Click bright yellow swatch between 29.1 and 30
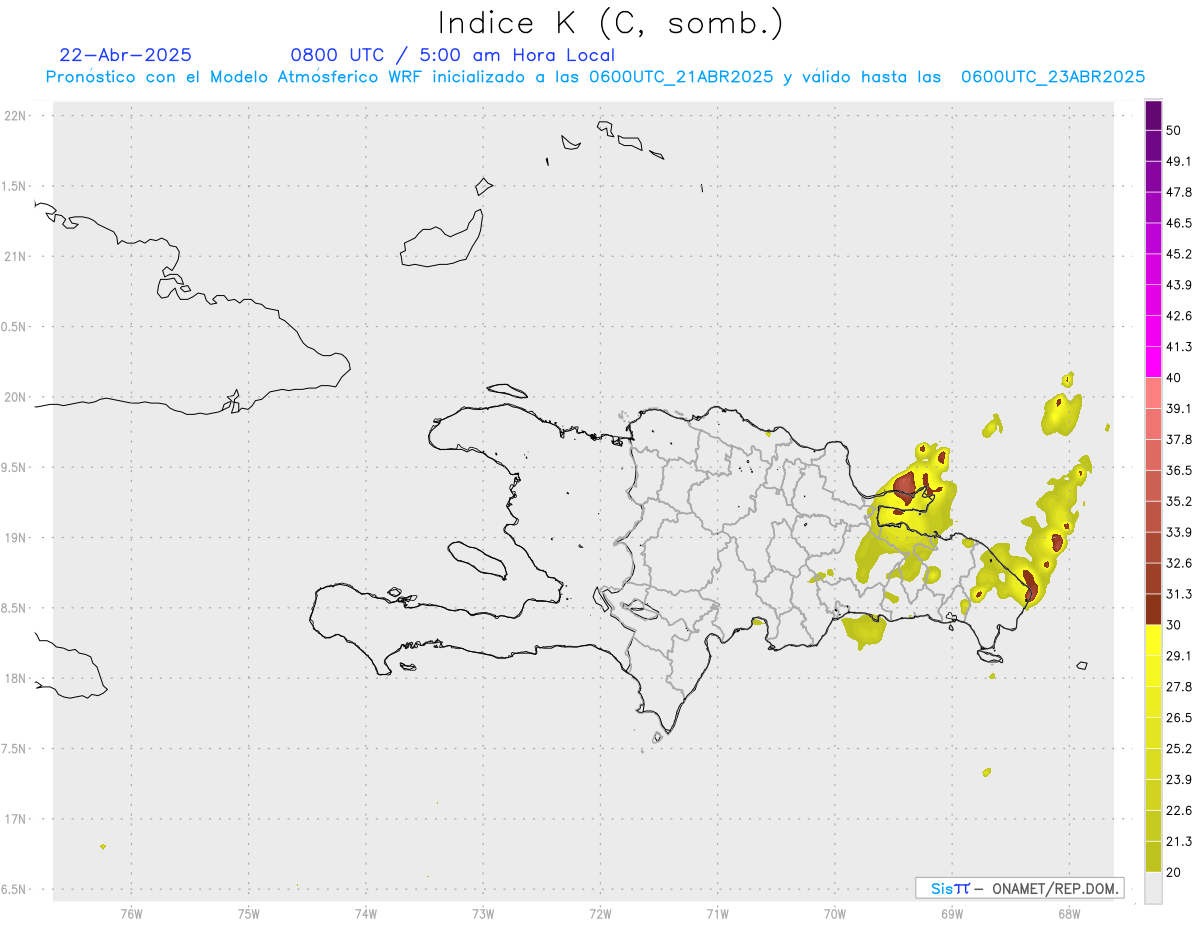 [1153, 640]
